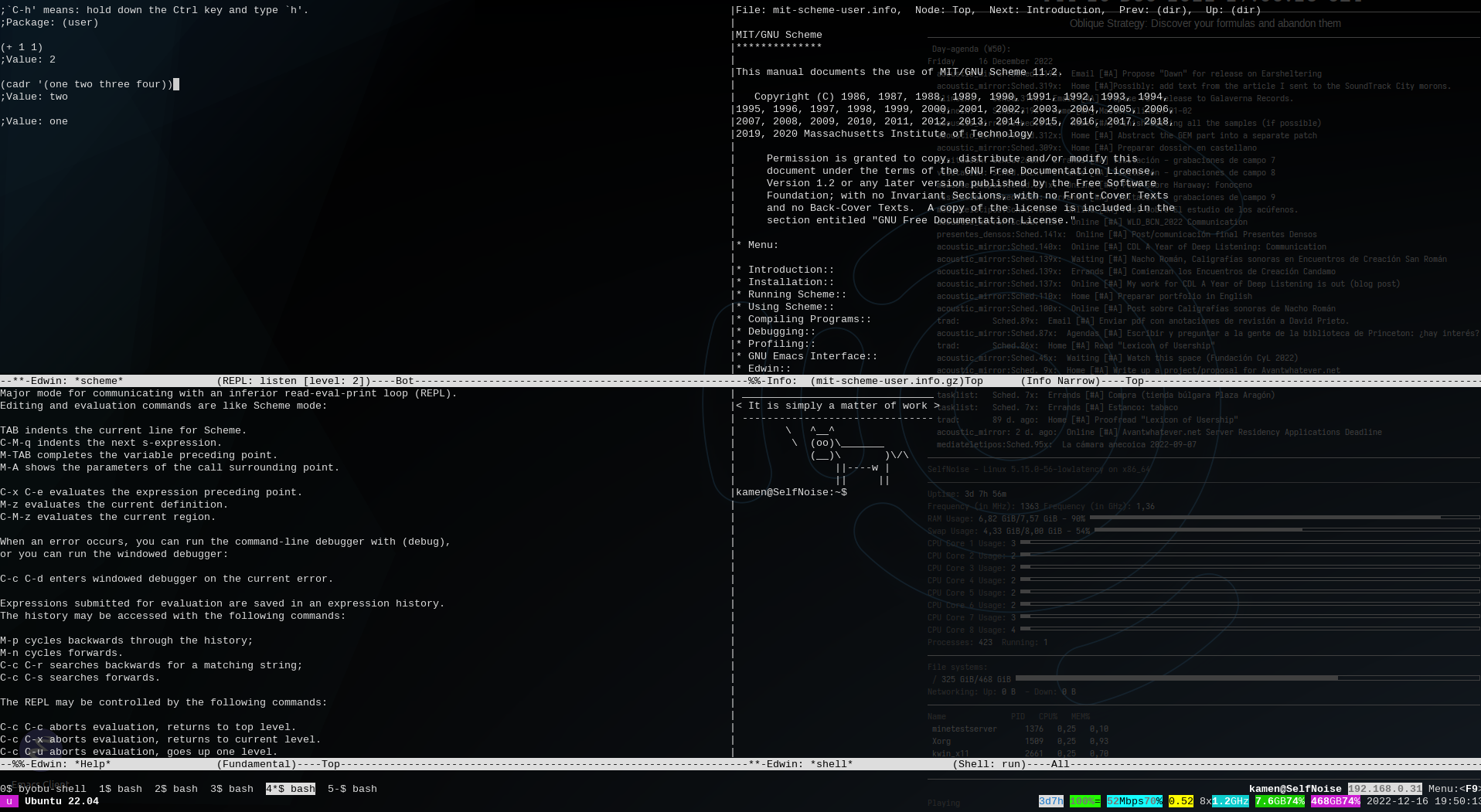The height and width of the screenshot is (812, 1481).
Task: Click the '468GB74%' disk status indicator
Action: click(x=1336, y=801)
